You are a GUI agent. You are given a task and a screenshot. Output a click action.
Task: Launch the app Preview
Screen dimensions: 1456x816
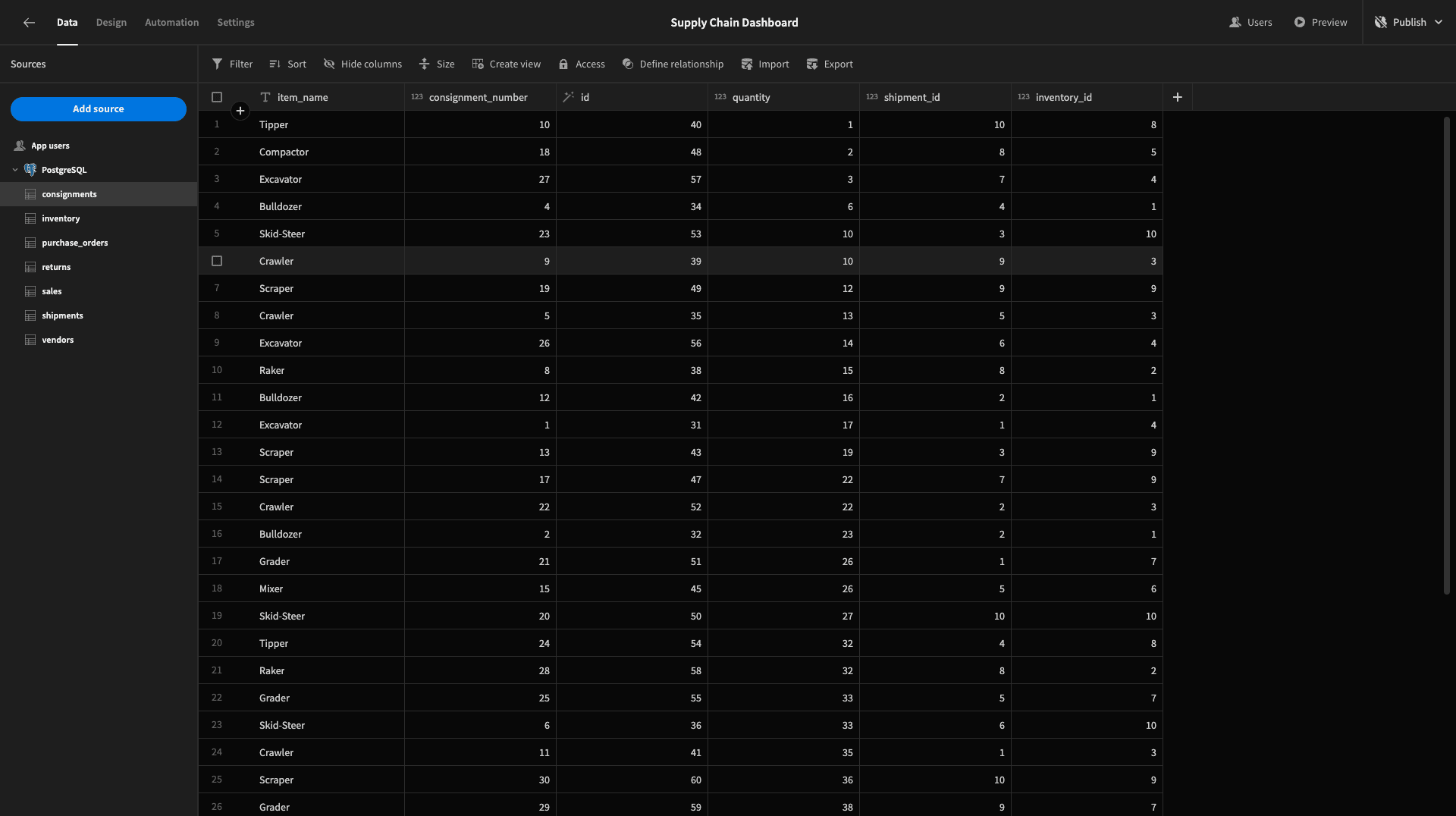[1320, 23]
